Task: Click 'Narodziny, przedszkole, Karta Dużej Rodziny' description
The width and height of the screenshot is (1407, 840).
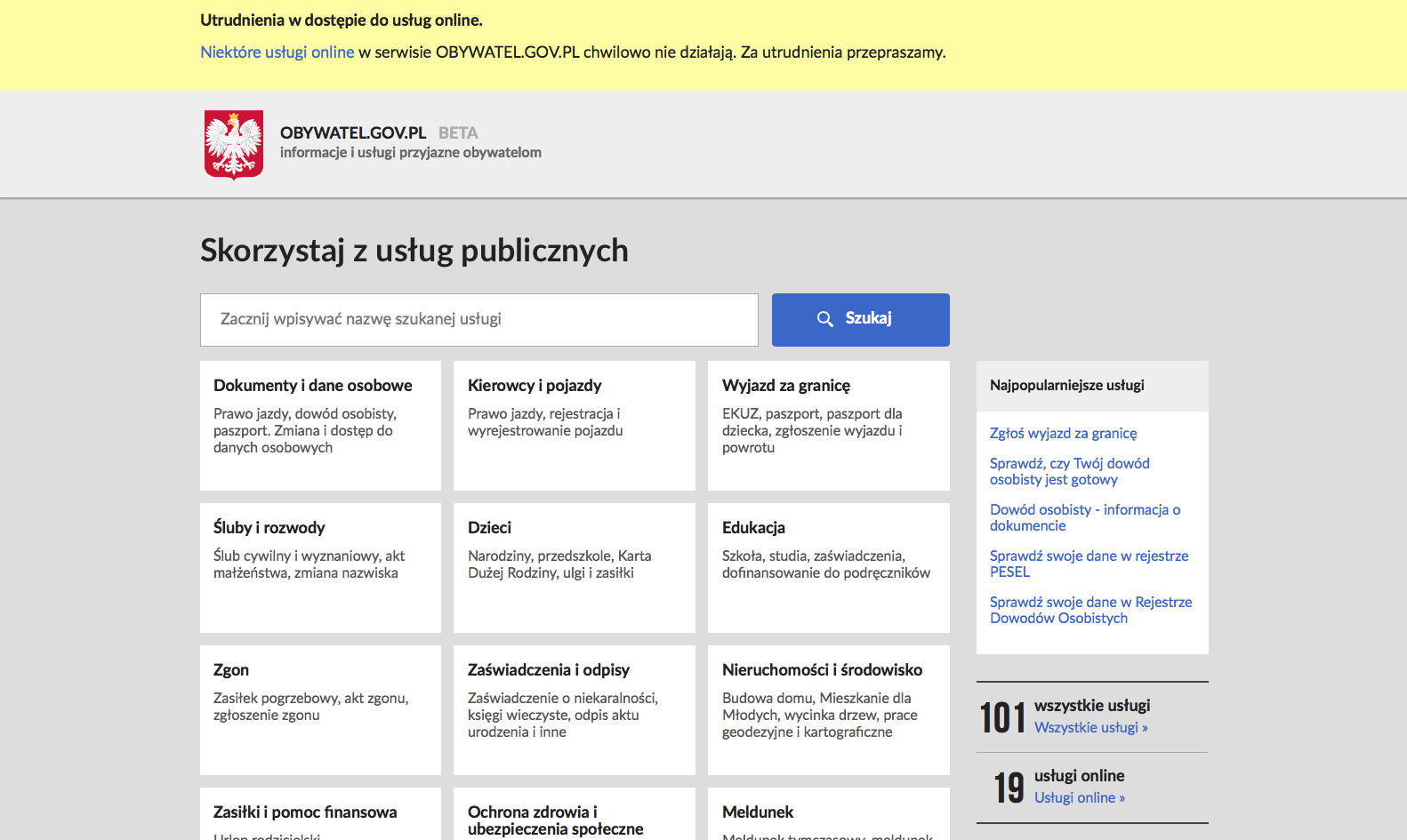Action: [x=559, y=564]
